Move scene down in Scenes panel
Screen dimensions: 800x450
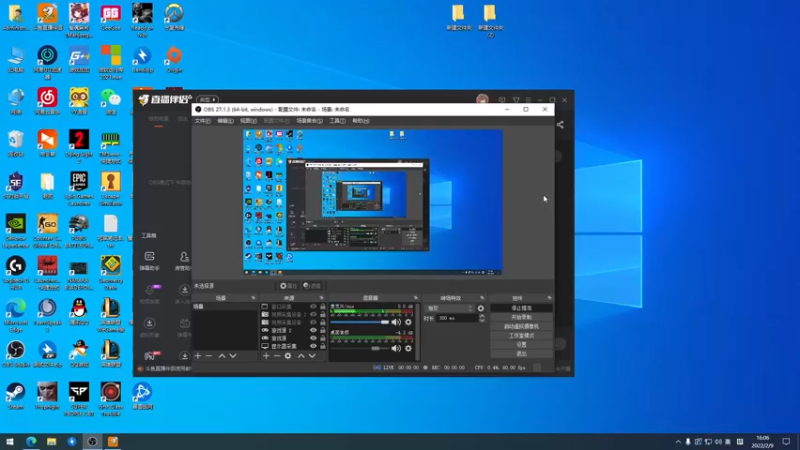233,356
